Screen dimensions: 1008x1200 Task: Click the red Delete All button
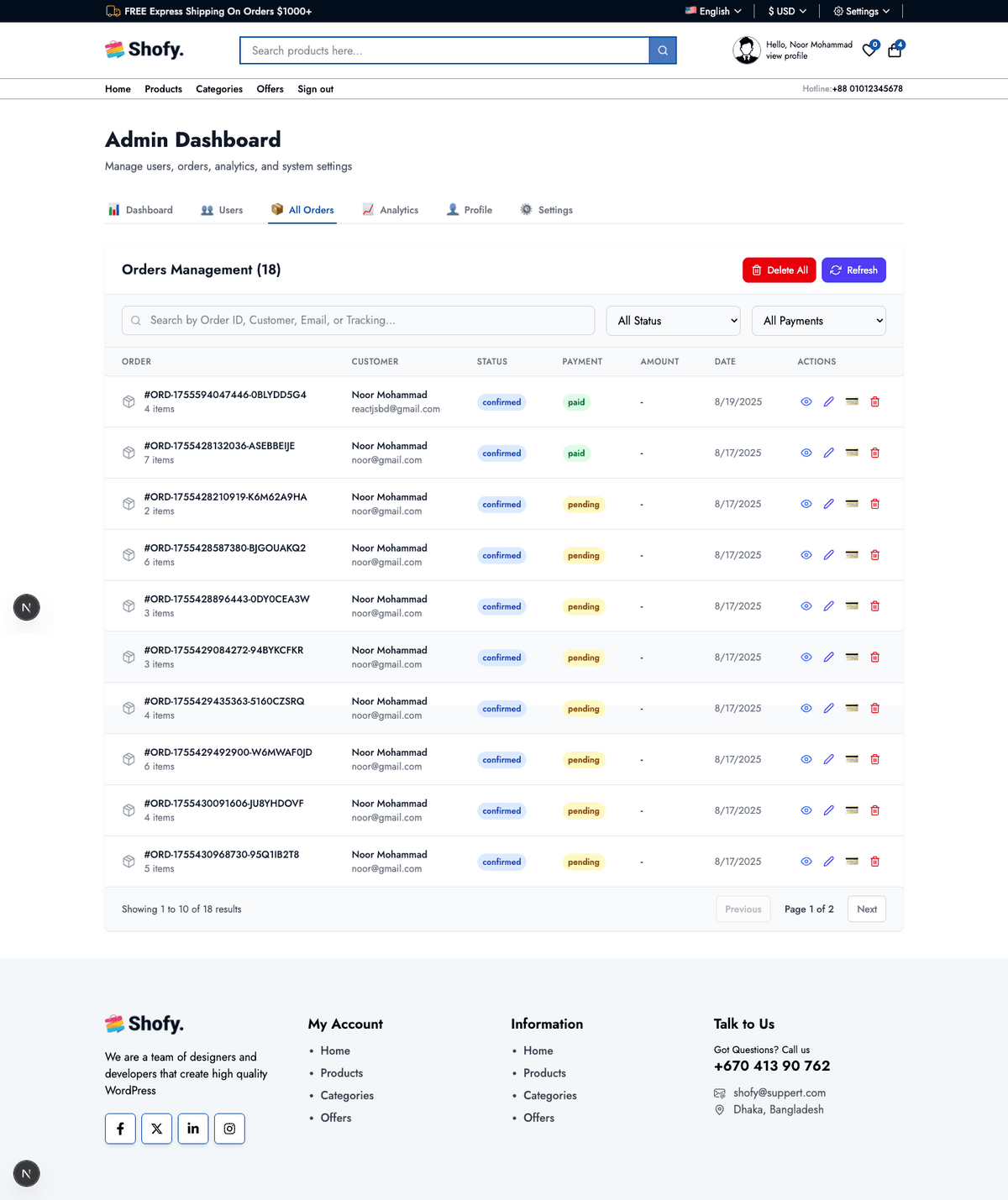coord(779,270)
